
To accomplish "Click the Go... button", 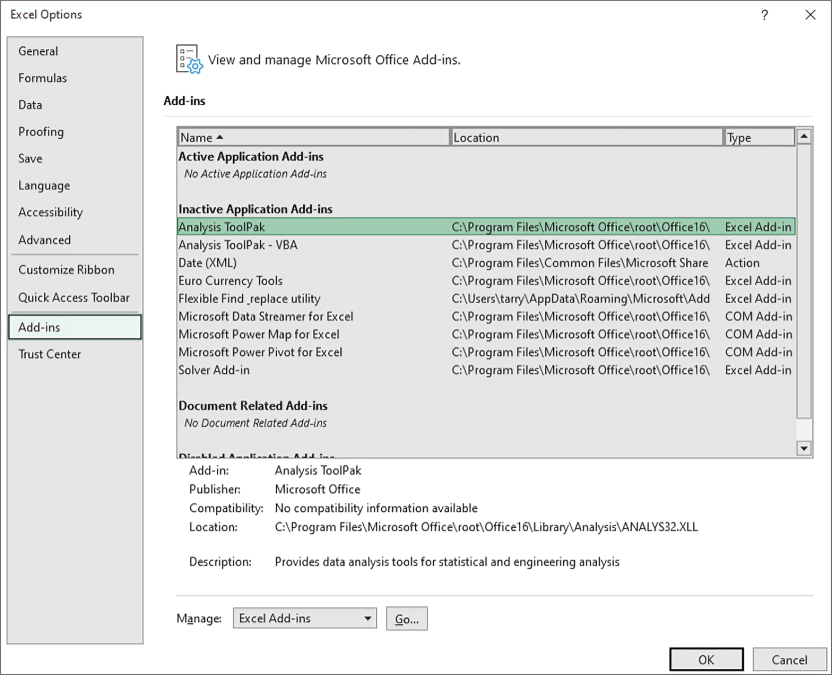I will (407, 619).
